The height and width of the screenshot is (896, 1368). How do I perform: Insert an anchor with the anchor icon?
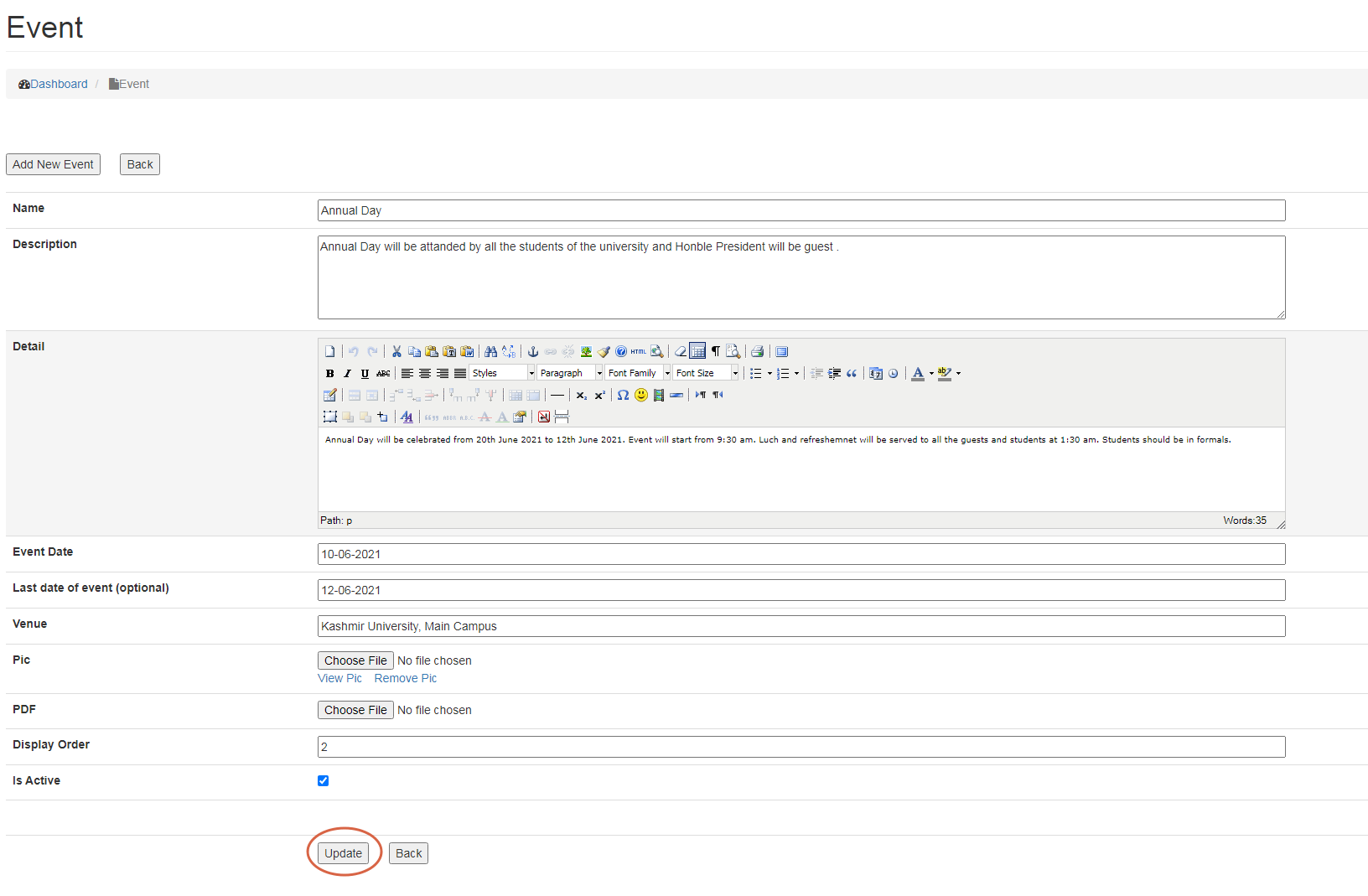coord(532,352)
